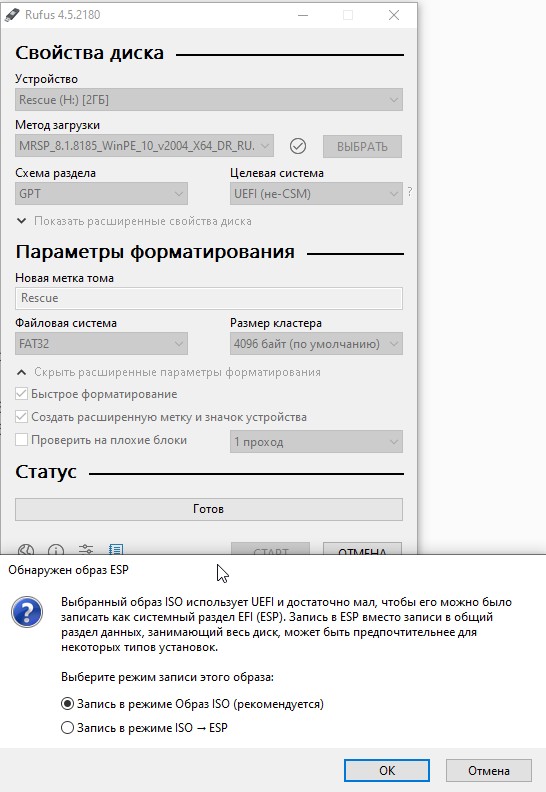Screen dimensions: 546x792
Task: Click the target system help question mark
Action: coord(410,192)
